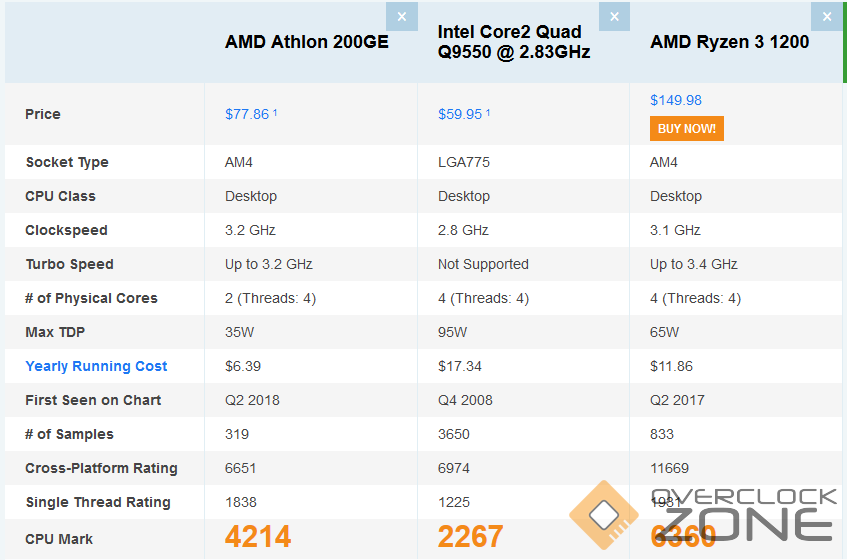Open the Yearly Running Cost link
847x560 pixels.
[x=96, y=366]
